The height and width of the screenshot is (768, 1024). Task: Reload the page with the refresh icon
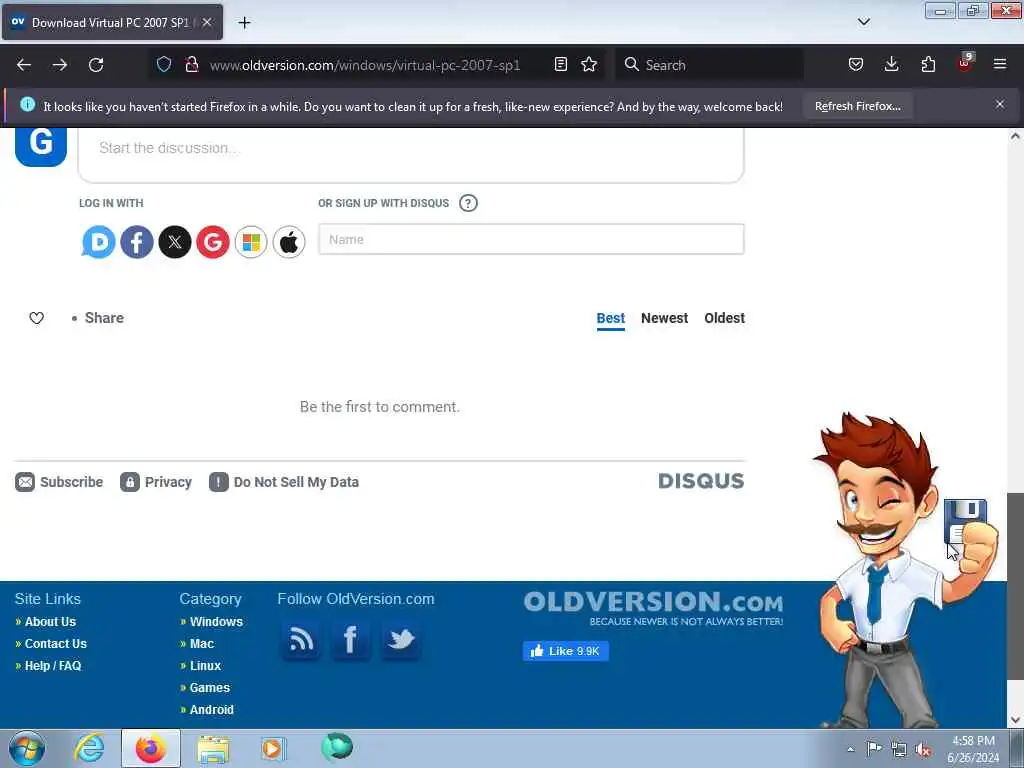(96, 65)
